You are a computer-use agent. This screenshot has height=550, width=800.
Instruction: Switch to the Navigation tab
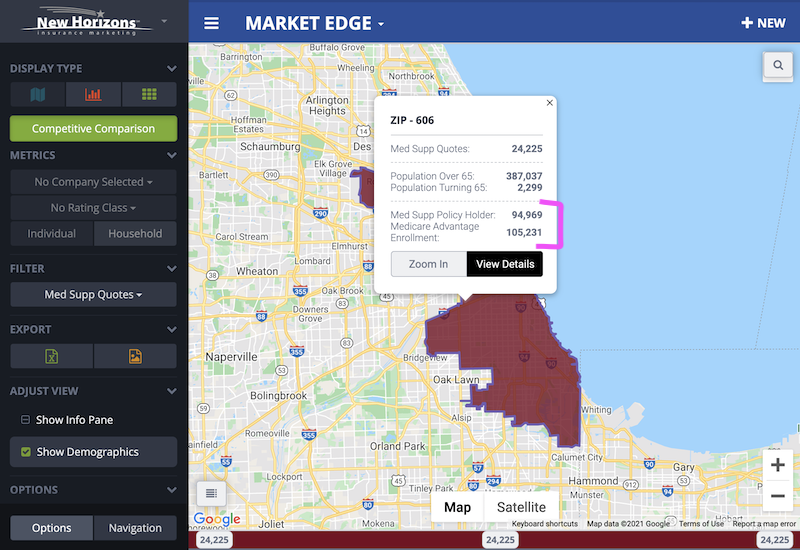click(x=135, y=528)
